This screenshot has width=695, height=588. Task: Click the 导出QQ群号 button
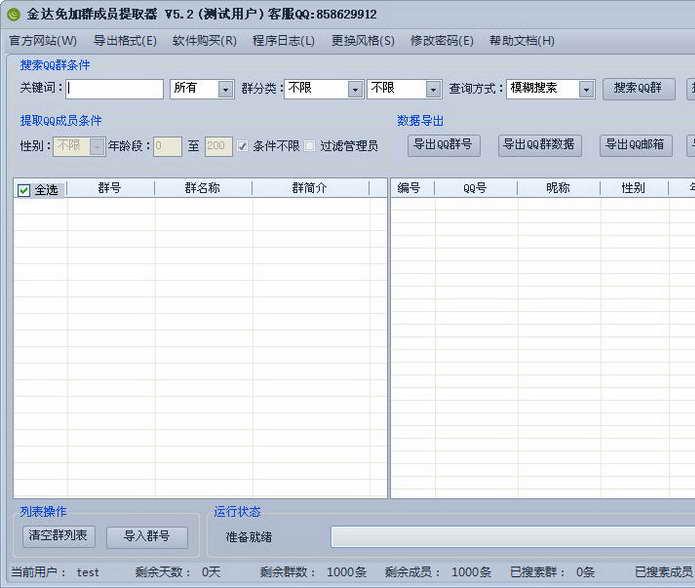pos(443,145)
